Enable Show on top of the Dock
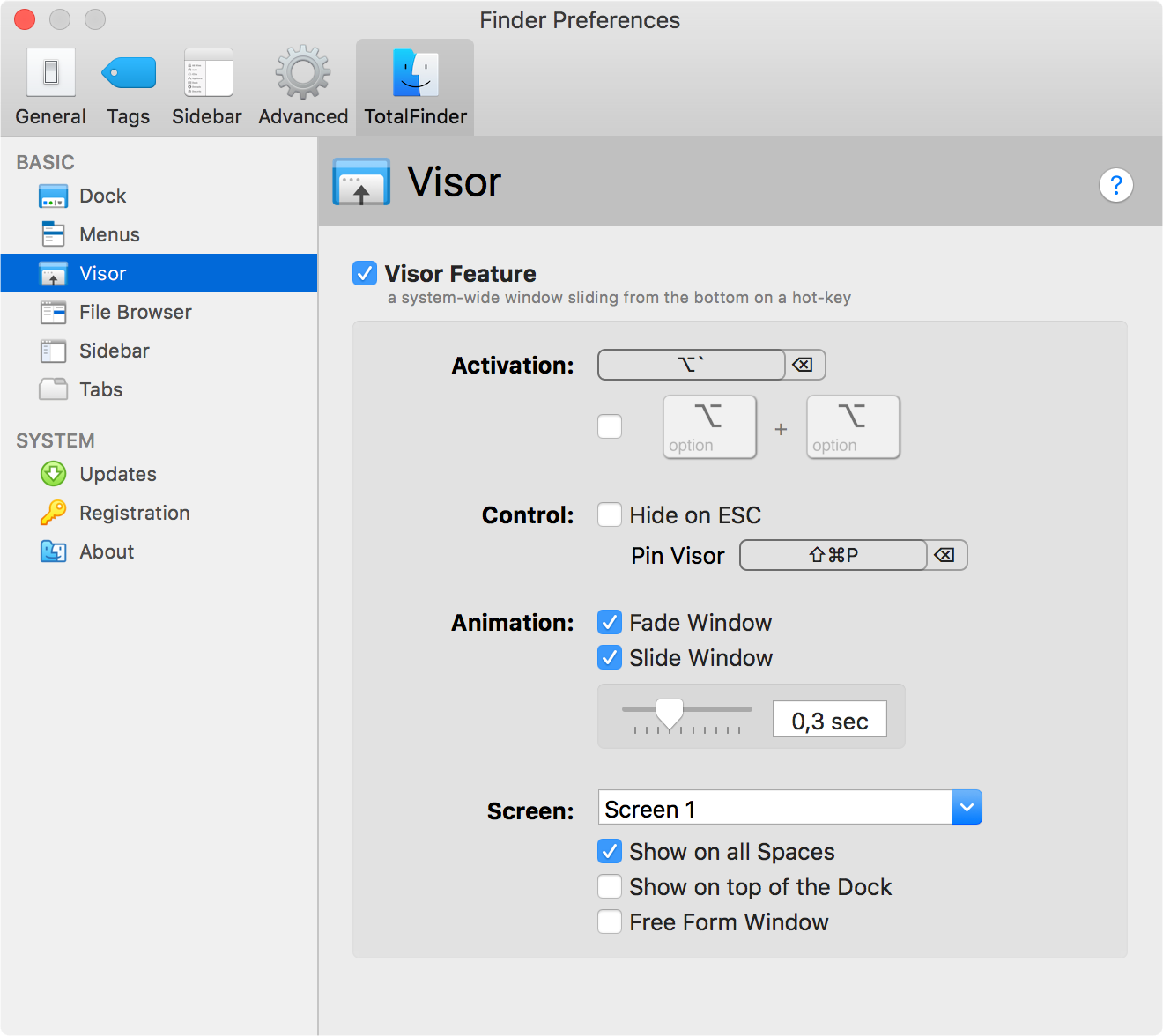This screenshot has width=1163, height=1036. point(610,886)
